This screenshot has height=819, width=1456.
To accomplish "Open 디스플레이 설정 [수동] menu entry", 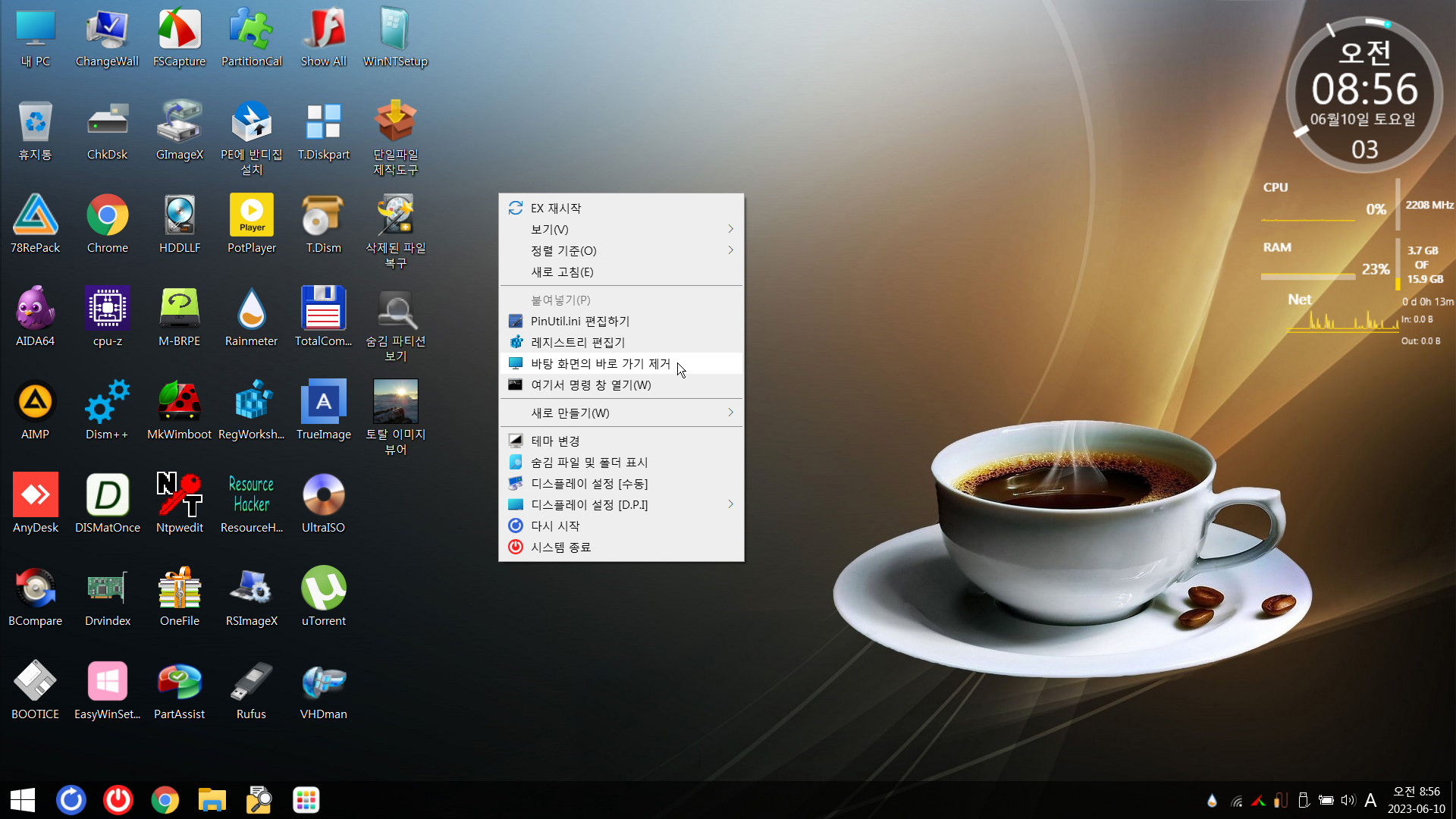I will 621,483.
